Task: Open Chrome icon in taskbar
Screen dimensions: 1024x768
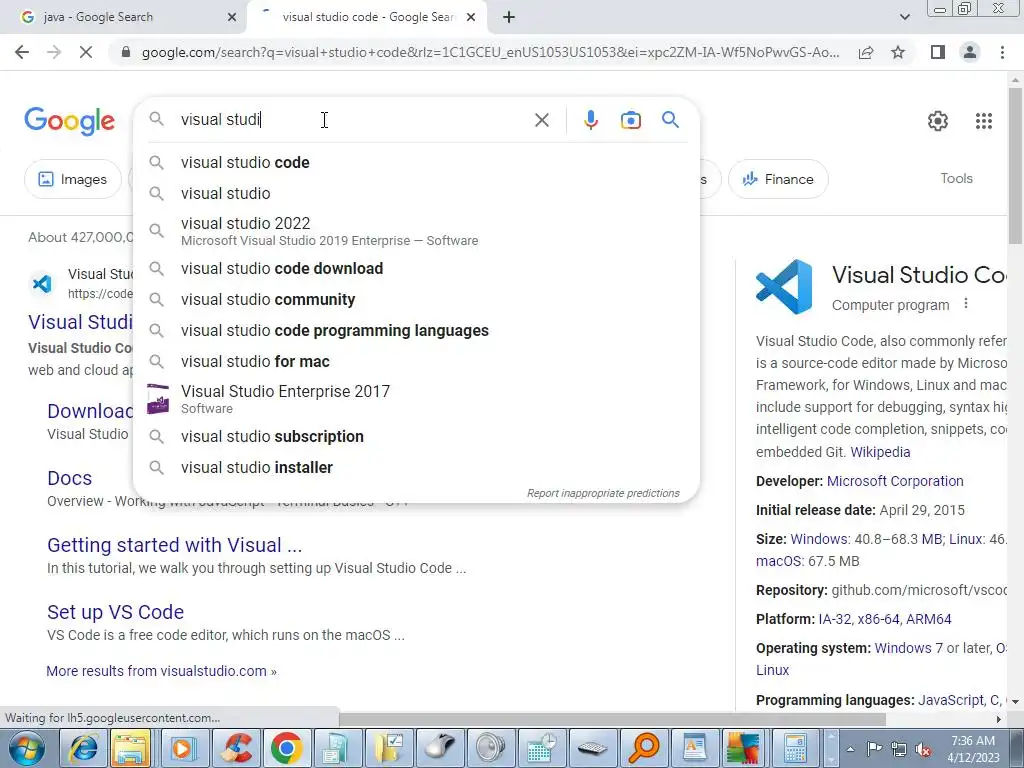Action: pos(287,748)
